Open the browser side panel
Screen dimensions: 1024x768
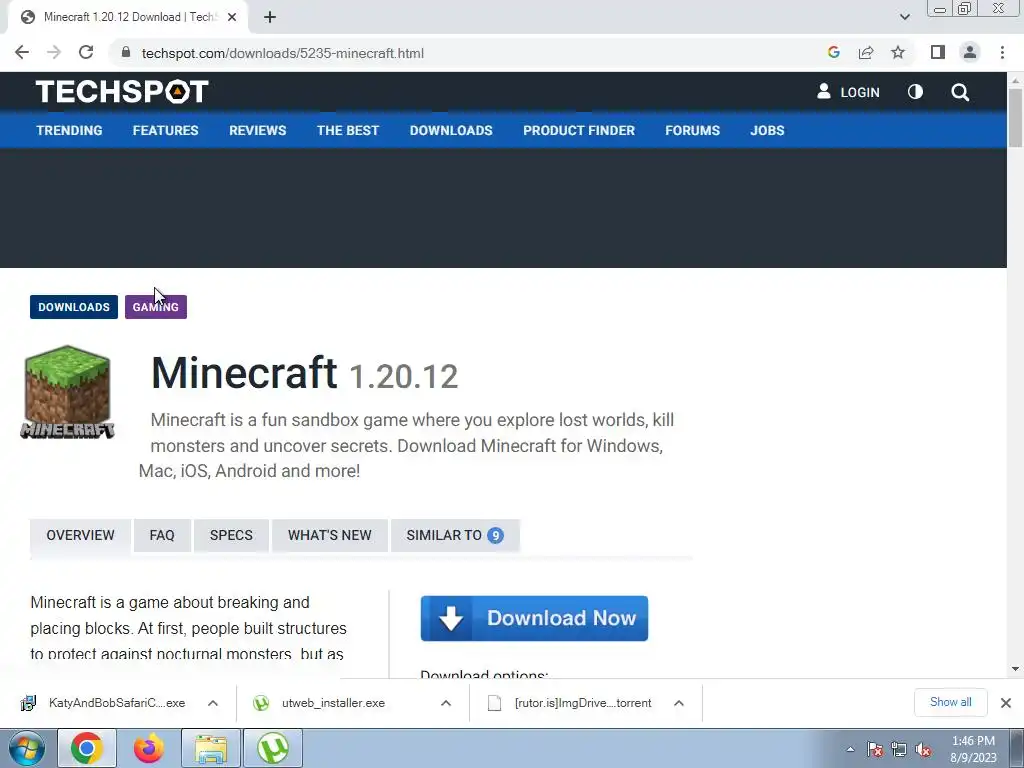938,53
